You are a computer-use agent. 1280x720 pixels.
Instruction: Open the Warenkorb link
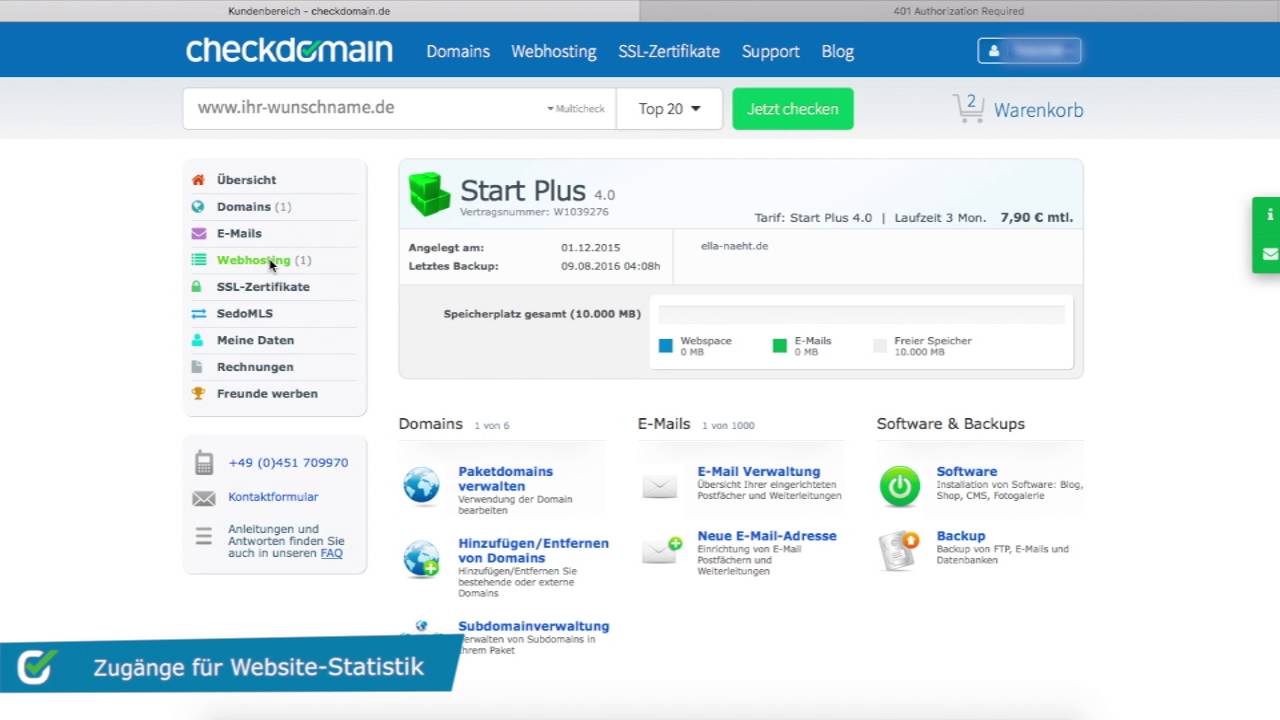coord(1038,110)
